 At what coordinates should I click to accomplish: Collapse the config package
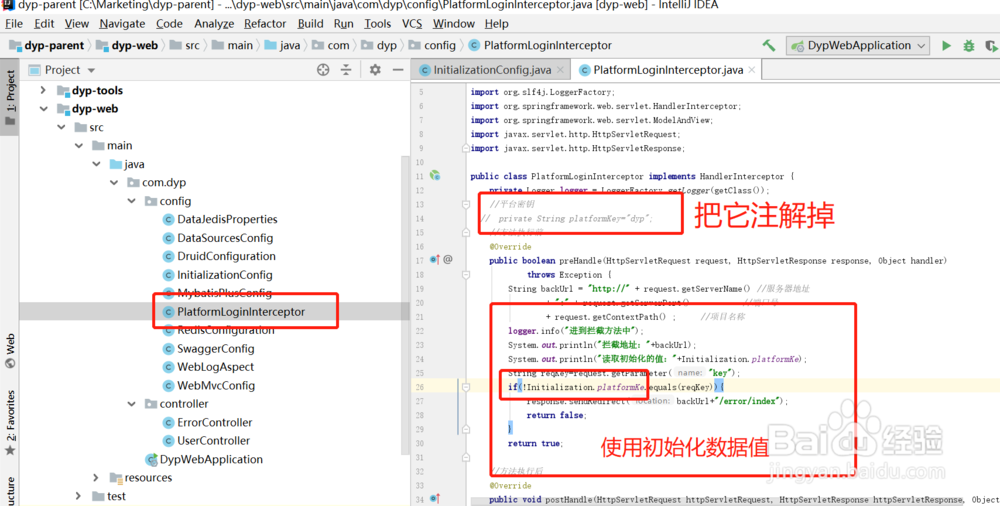pos(132,200)
